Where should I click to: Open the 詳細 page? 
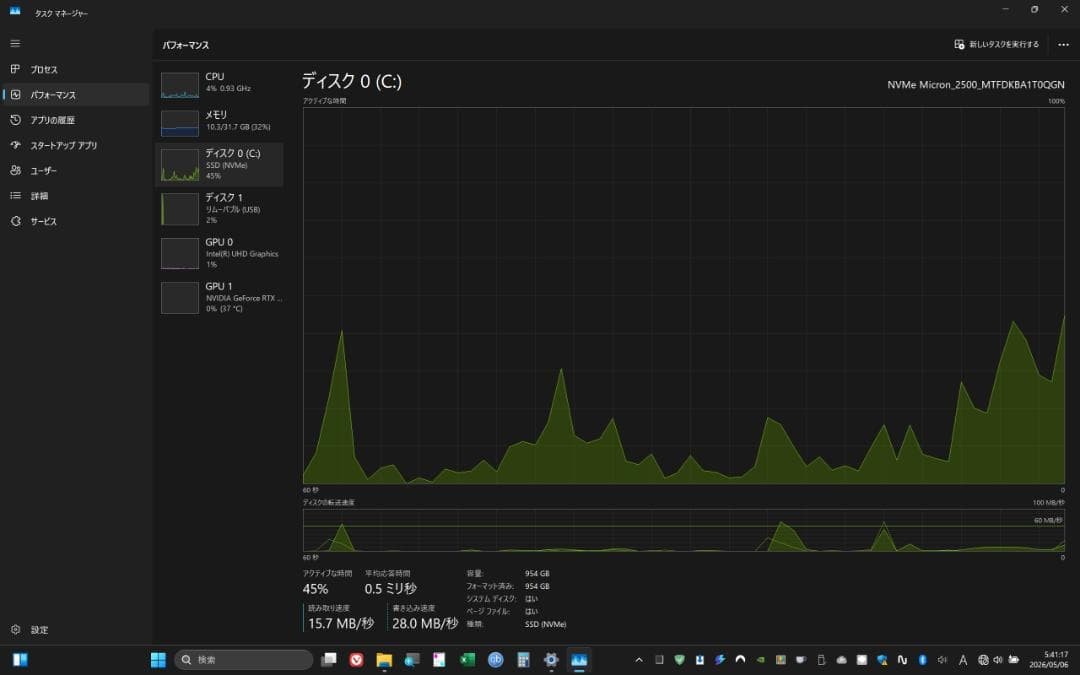tap(74, 196)
